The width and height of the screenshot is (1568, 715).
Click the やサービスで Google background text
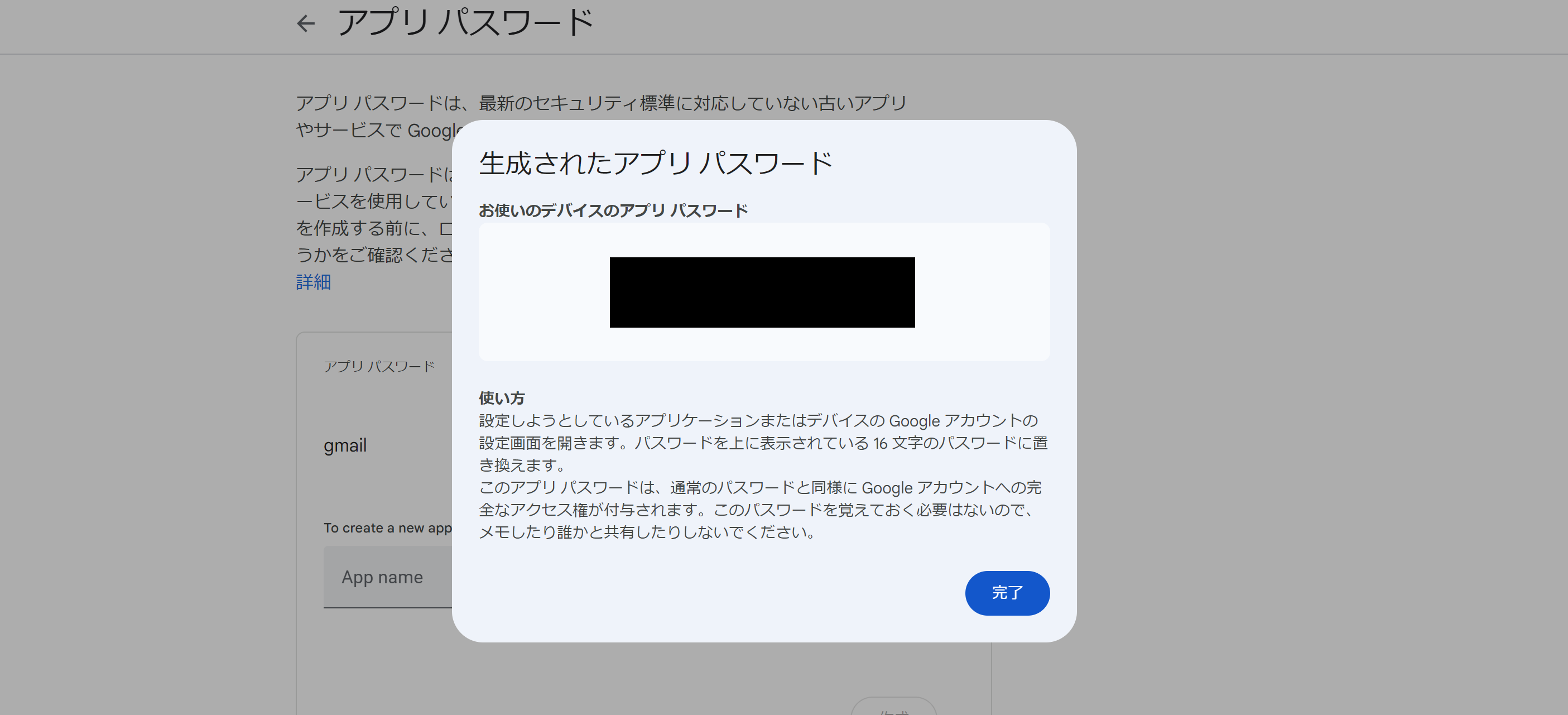tap(379, 129)
